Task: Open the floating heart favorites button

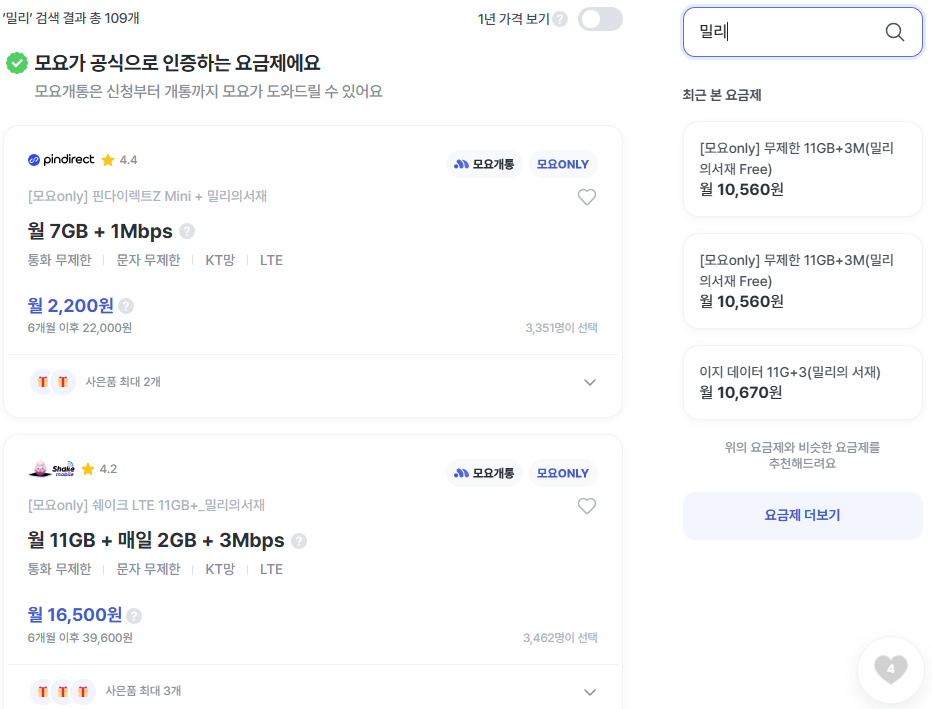Action: [889, 669]
